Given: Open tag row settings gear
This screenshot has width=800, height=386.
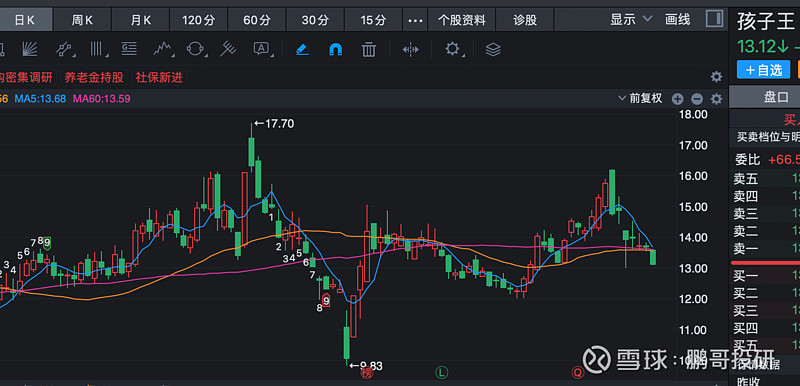Looking at the screenshot, I should (x=716, y=77).
